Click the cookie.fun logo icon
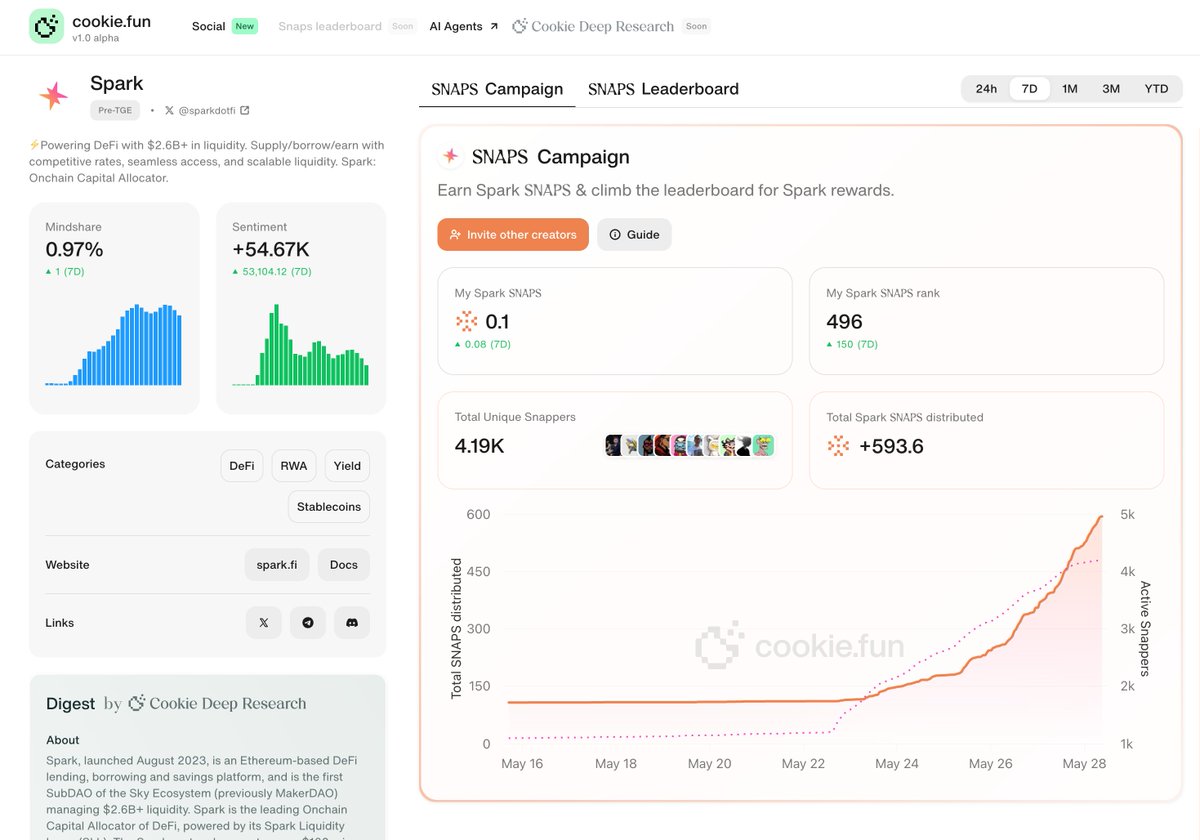1200x840 pixels. (46, 27)
